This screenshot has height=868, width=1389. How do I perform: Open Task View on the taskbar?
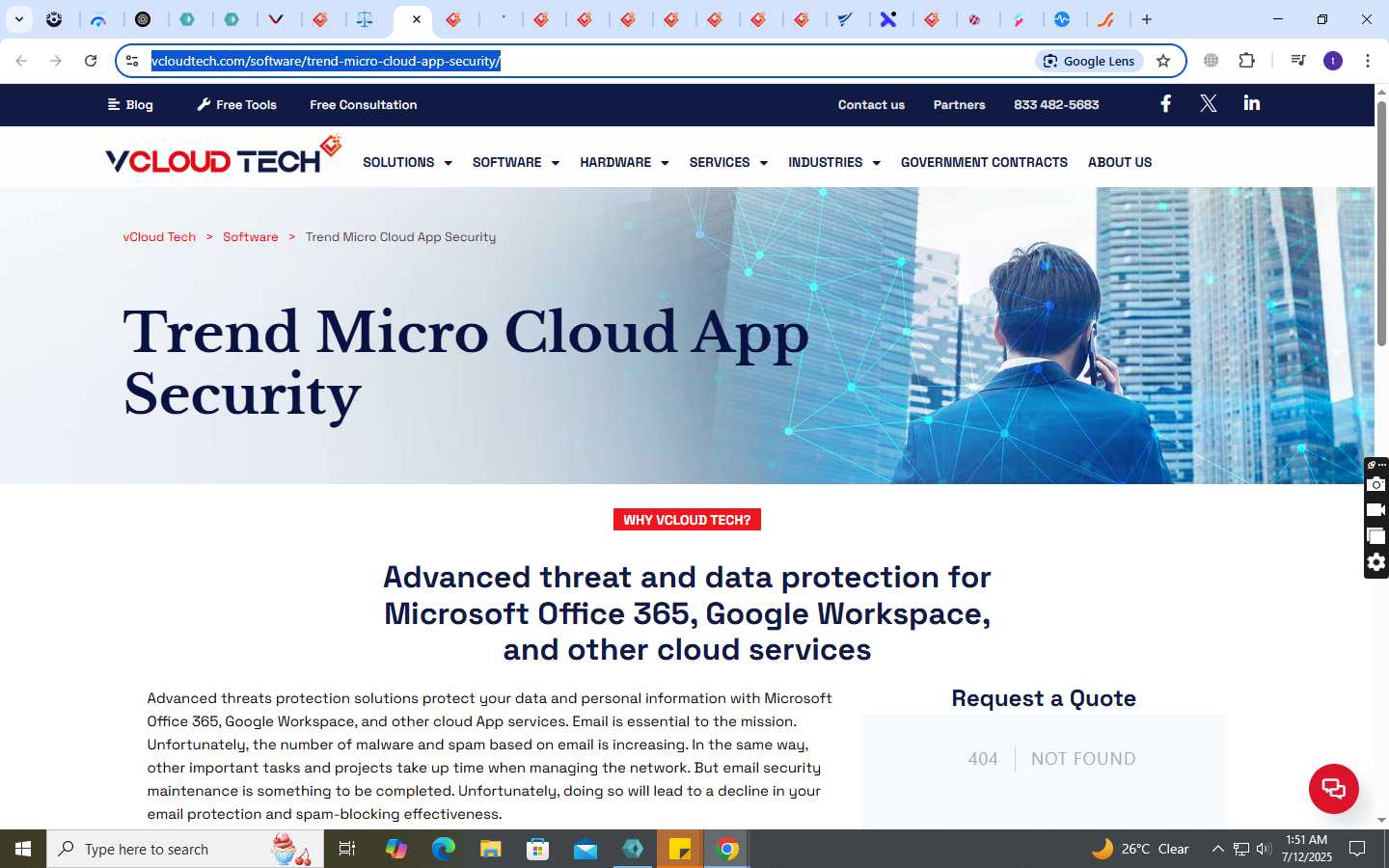coord(347,849)
